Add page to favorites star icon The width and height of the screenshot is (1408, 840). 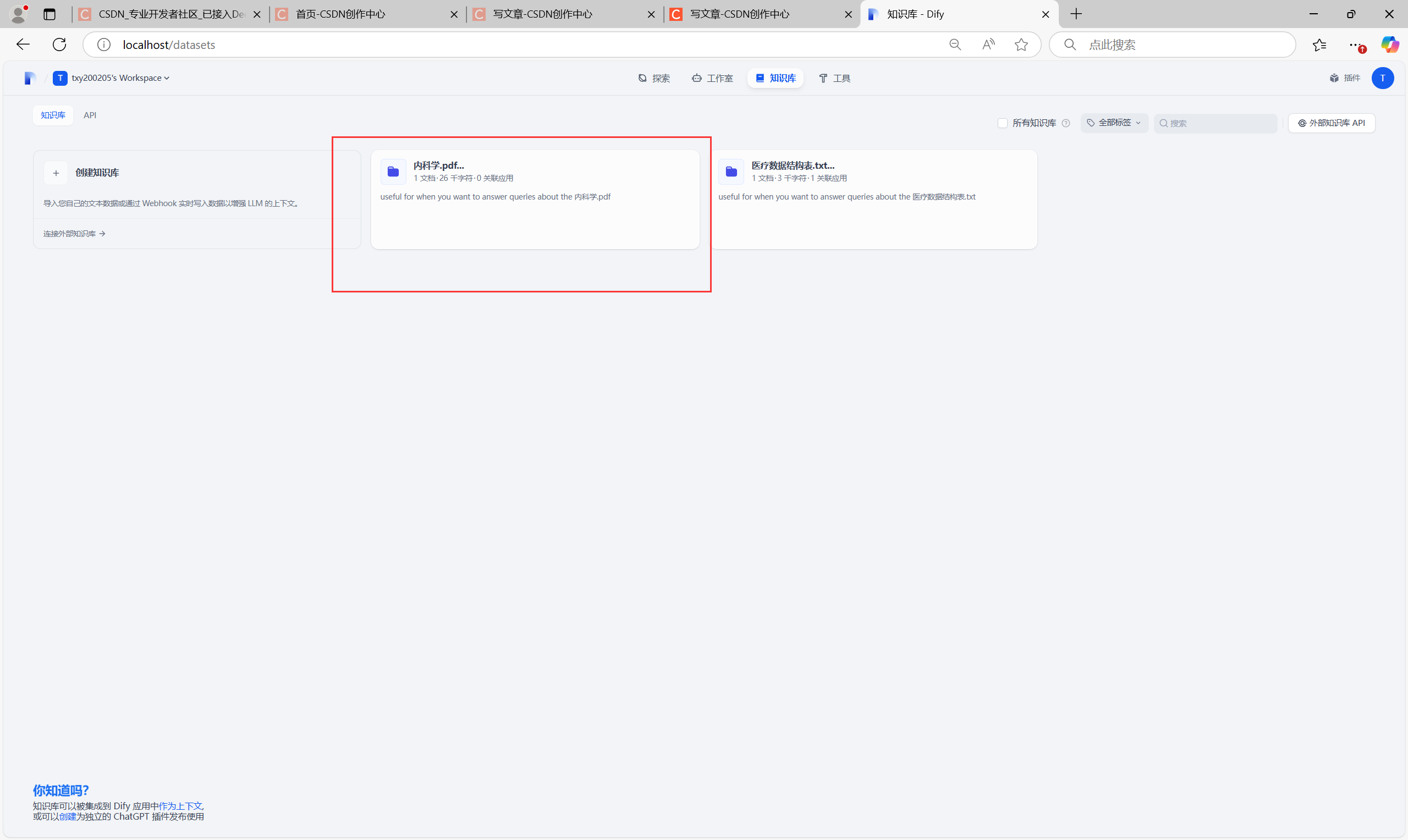click(1021, 45)
